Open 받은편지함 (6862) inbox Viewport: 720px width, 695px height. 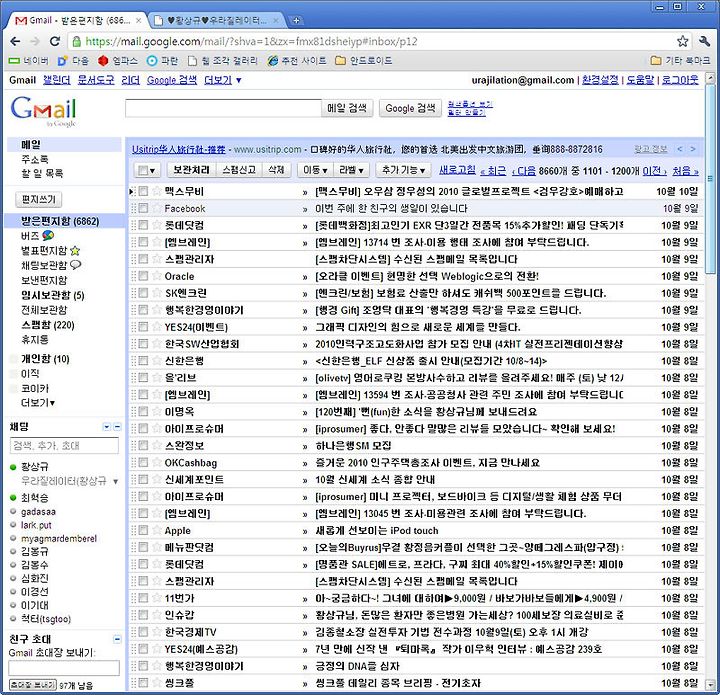coord(60,221)
